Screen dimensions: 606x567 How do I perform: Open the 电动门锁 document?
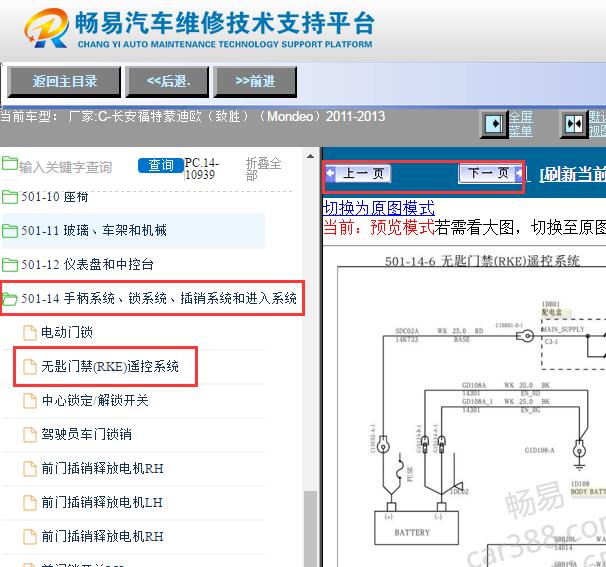67,332
